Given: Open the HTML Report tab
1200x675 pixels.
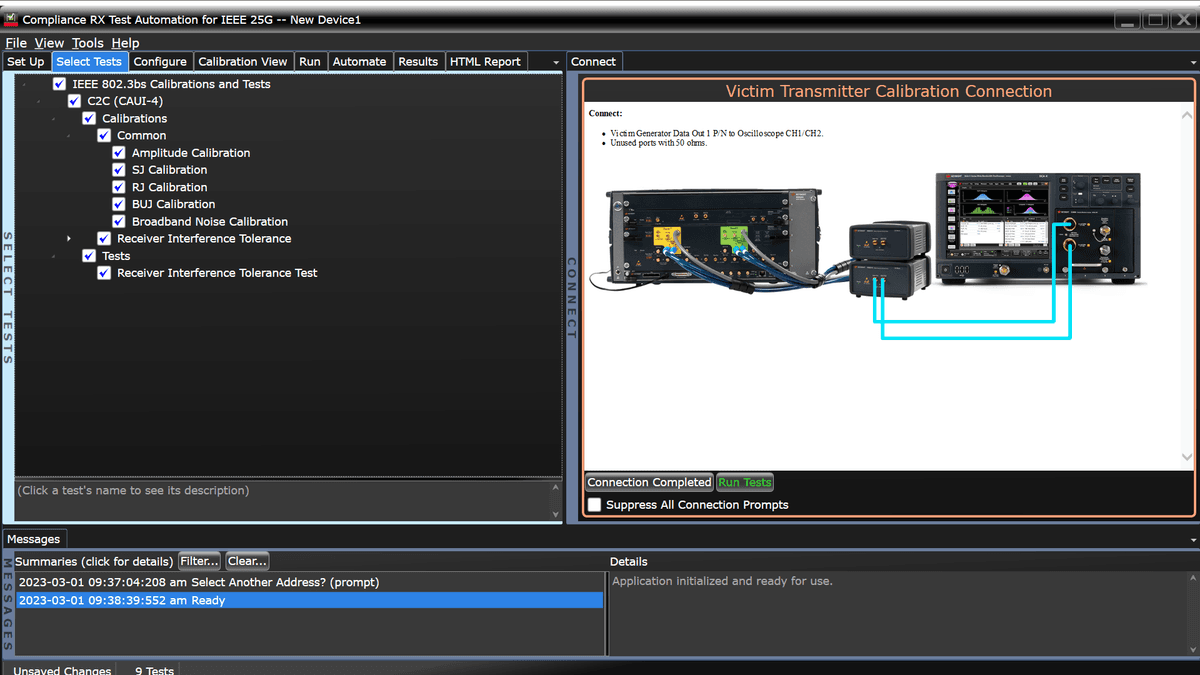Looking at the screenshot, I should pyautogui.click(x=485, y=61).
